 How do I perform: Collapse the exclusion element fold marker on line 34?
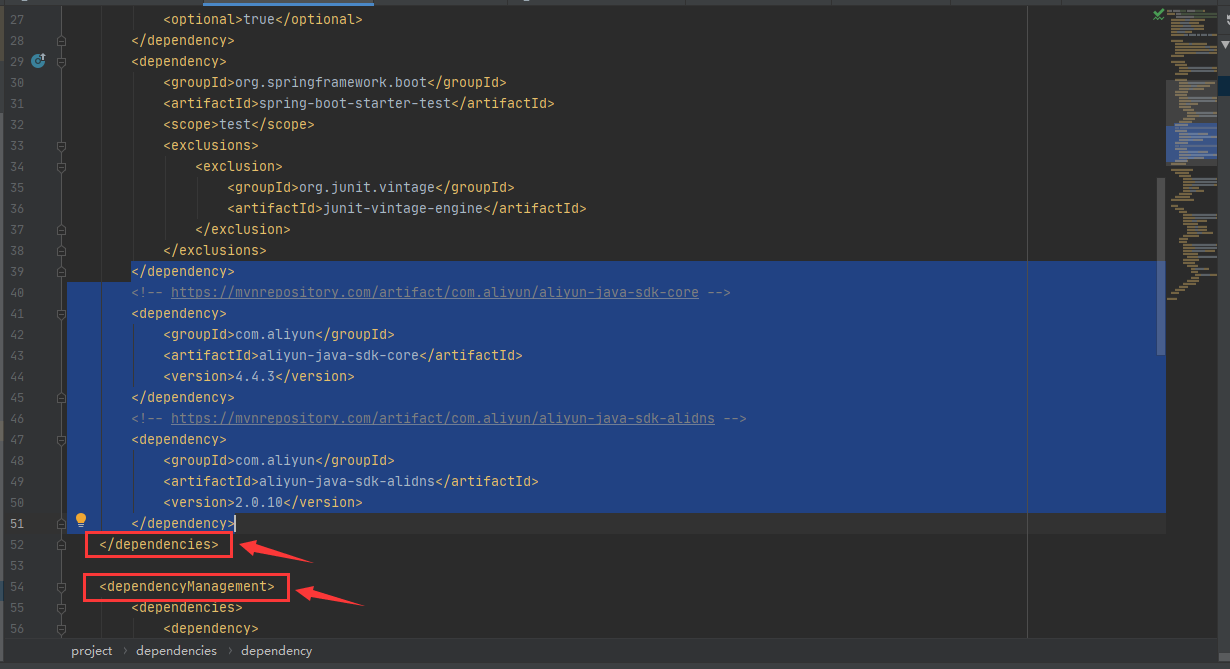(61, 166)
